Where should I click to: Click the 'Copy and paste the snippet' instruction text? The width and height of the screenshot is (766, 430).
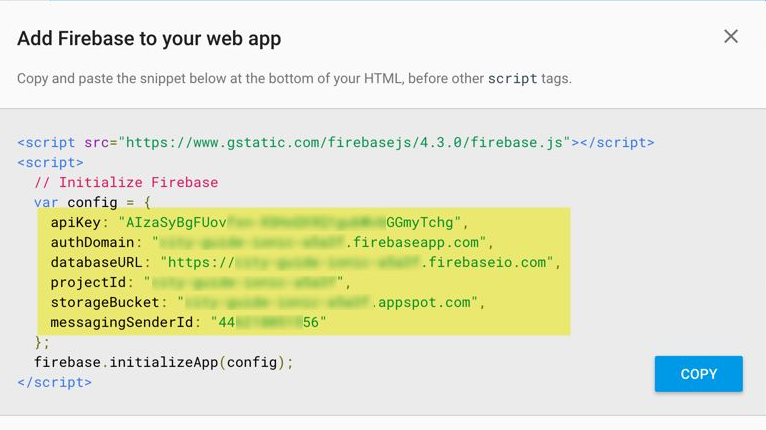(294, 78)
